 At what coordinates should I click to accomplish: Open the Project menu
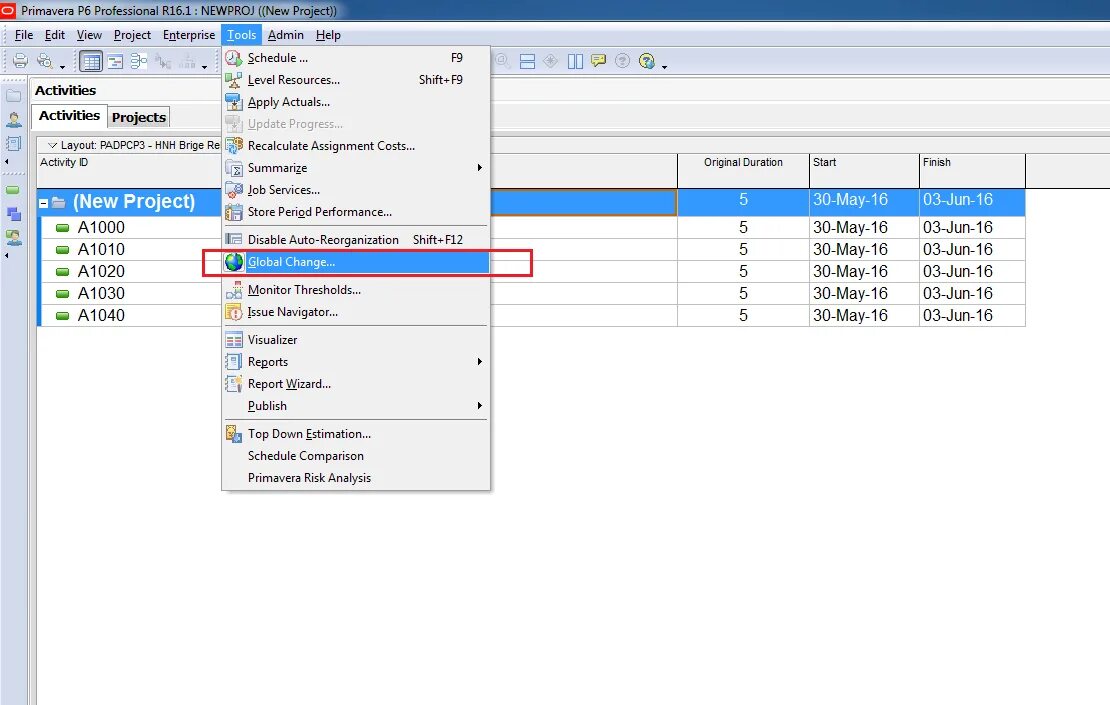click(132, 35)
